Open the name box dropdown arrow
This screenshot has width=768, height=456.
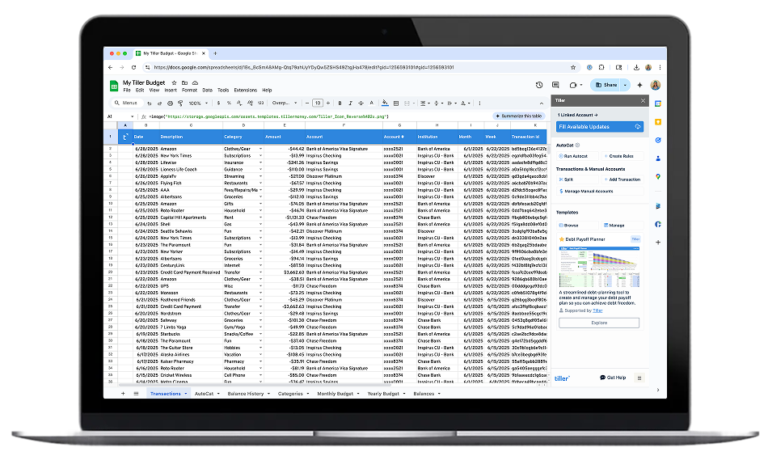tap(132, 117)
